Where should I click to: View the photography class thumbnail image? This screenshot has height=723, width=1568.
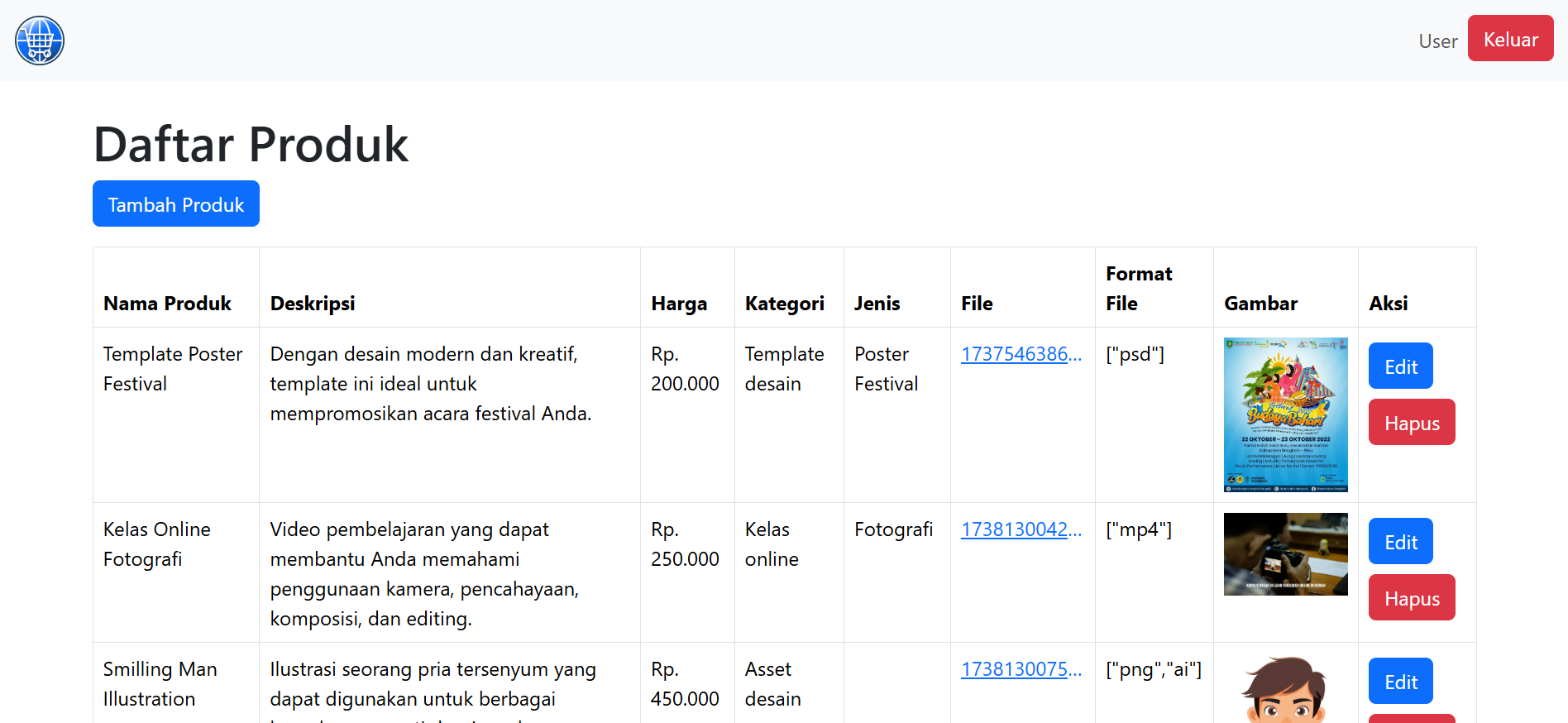[x=1285, y=554]
